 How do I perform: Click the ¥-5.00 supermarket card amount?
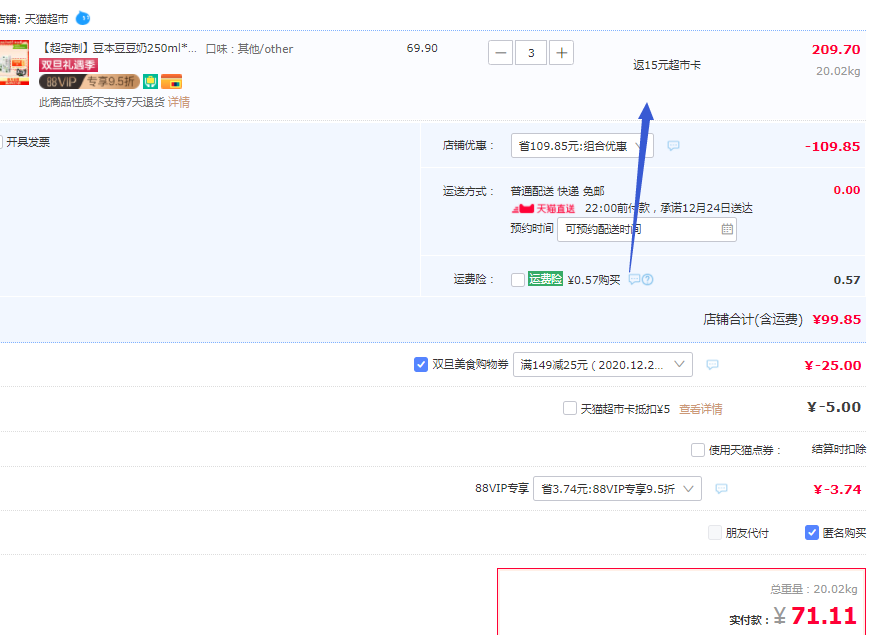pos(834,407)
